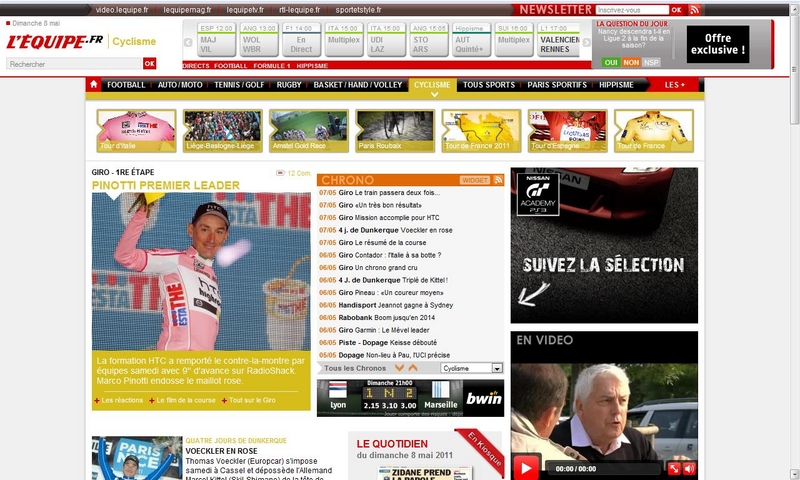
Task: Vote OUI in the question du jour
Action: click(611, 62)
